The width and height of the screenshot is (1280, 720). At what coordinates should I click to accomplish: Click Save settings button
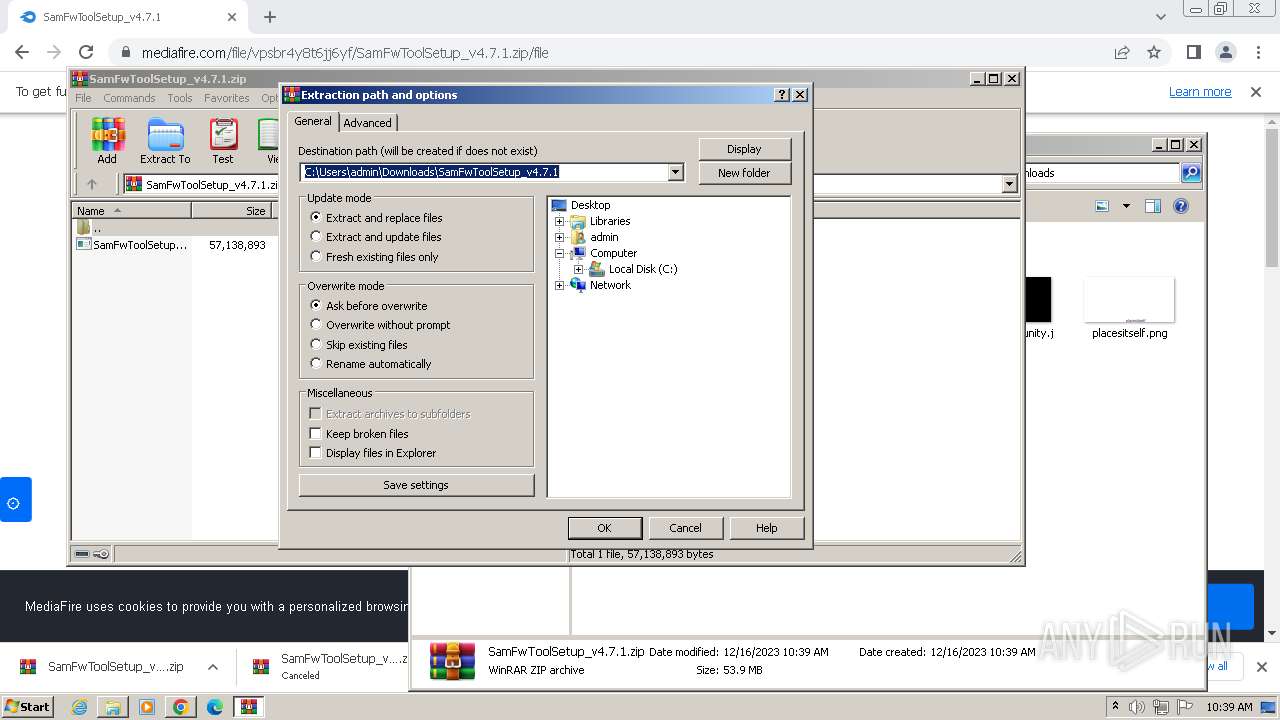[416, 485]
